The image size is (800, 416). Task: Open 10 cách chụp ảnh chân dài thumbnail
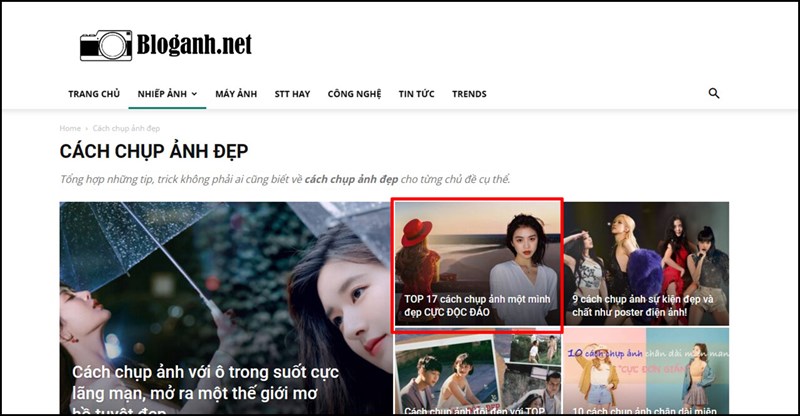pyautogui.click(x=646, y=371)
